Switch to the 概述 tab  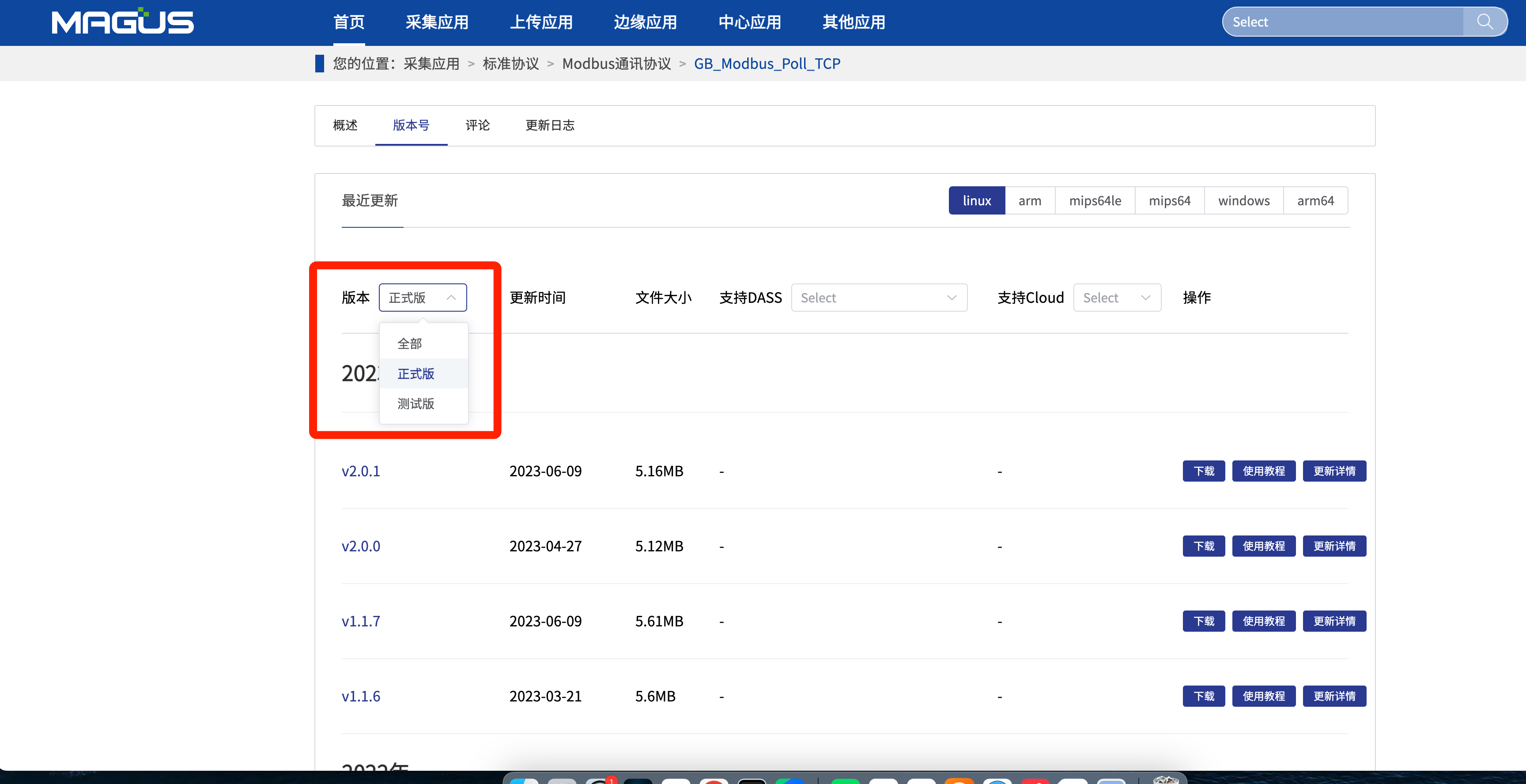(x=345, y=125)
